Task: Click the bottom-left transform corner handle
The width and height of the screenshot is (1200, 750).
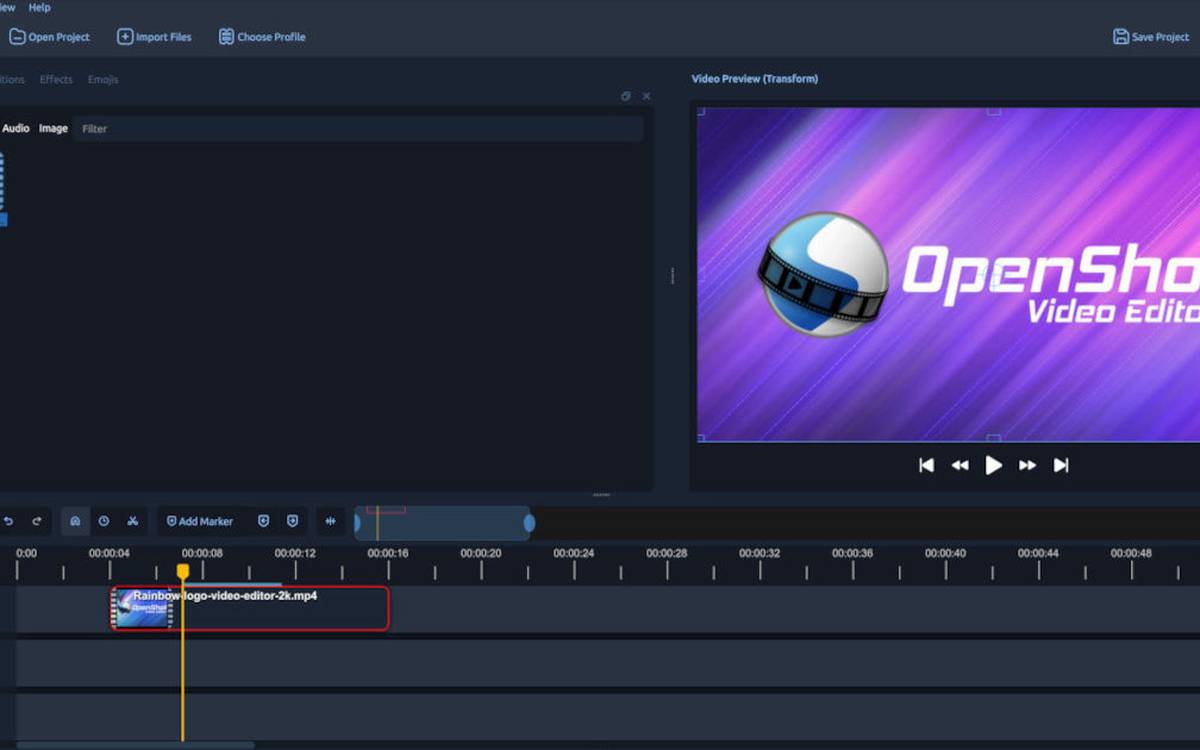Action: [x=702, y=437]
